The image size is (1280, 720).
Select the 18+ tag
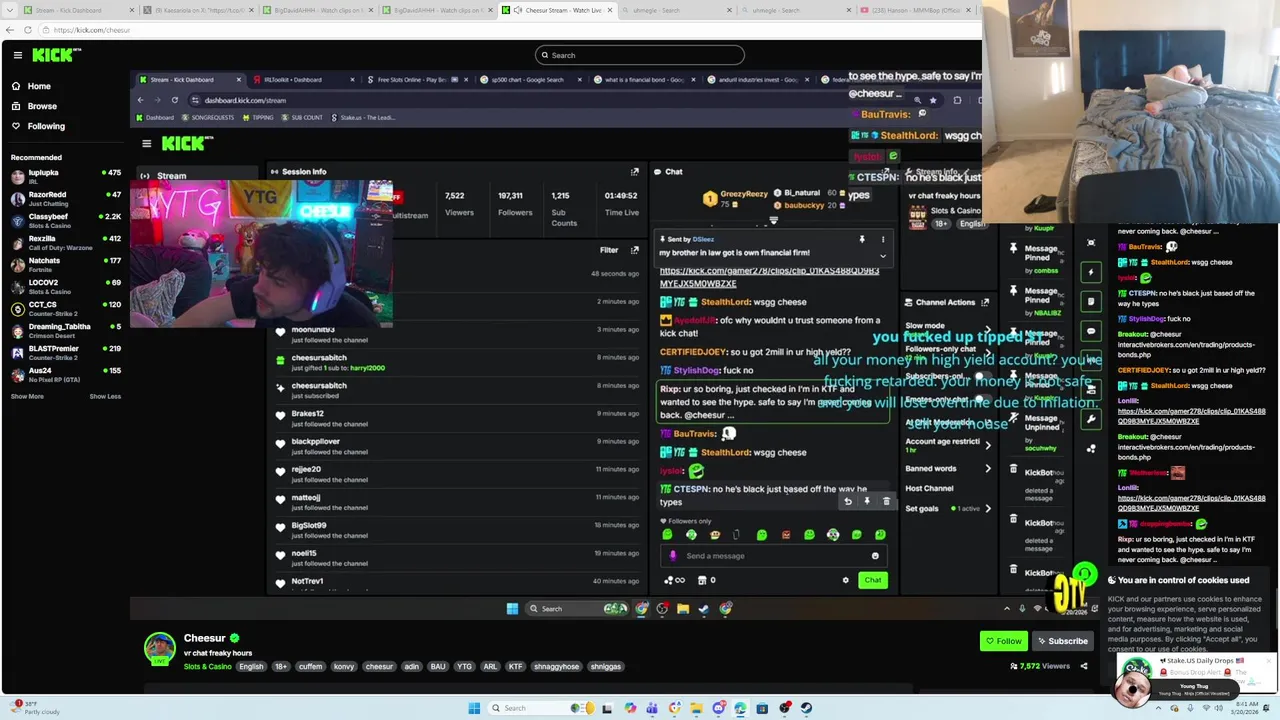point(281,666)
